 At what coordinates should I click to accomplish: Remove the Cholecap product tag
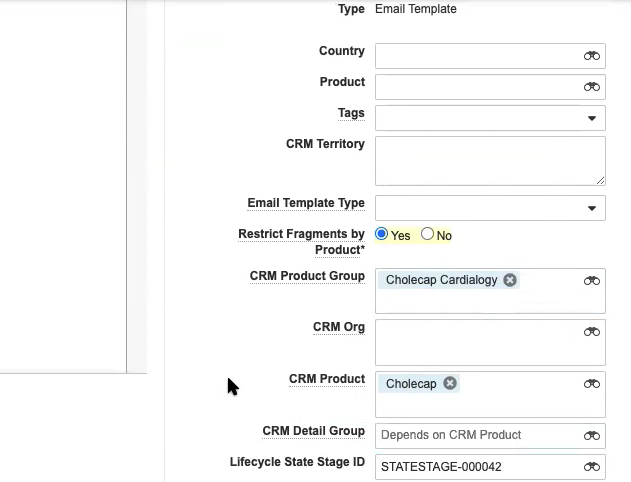pos(450,383)
